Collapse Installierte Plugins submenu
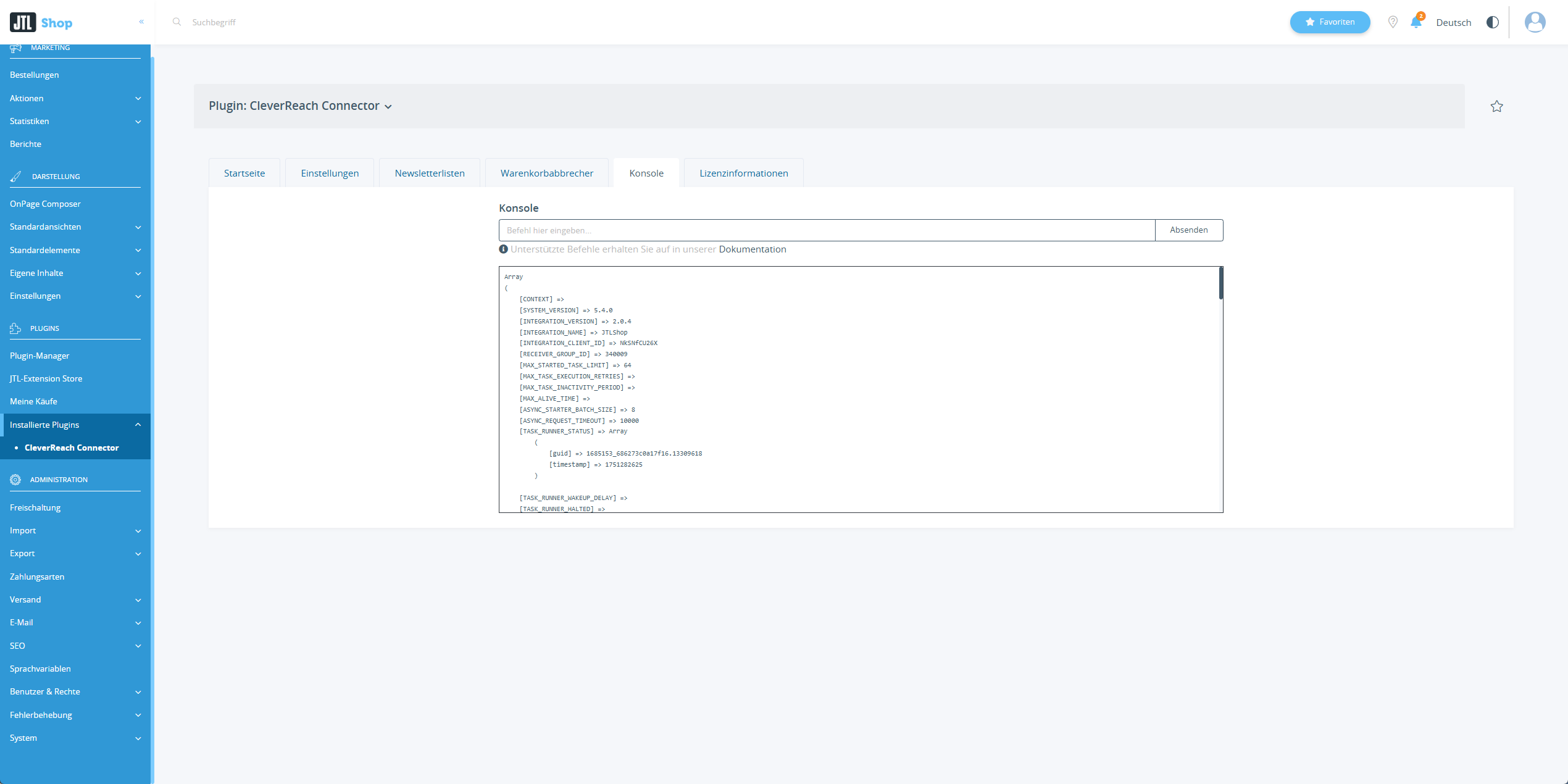The width and height of the screenshot is (1568, 784). pyautogui.click(x=75, y=425)
